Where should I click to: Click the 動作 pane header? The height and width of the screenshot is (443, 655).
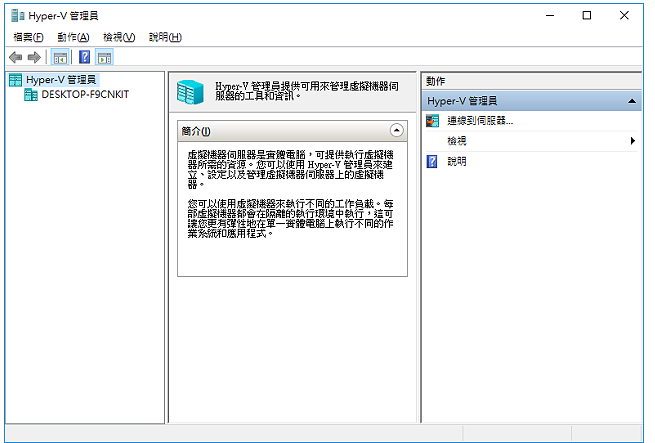(531, 81)
